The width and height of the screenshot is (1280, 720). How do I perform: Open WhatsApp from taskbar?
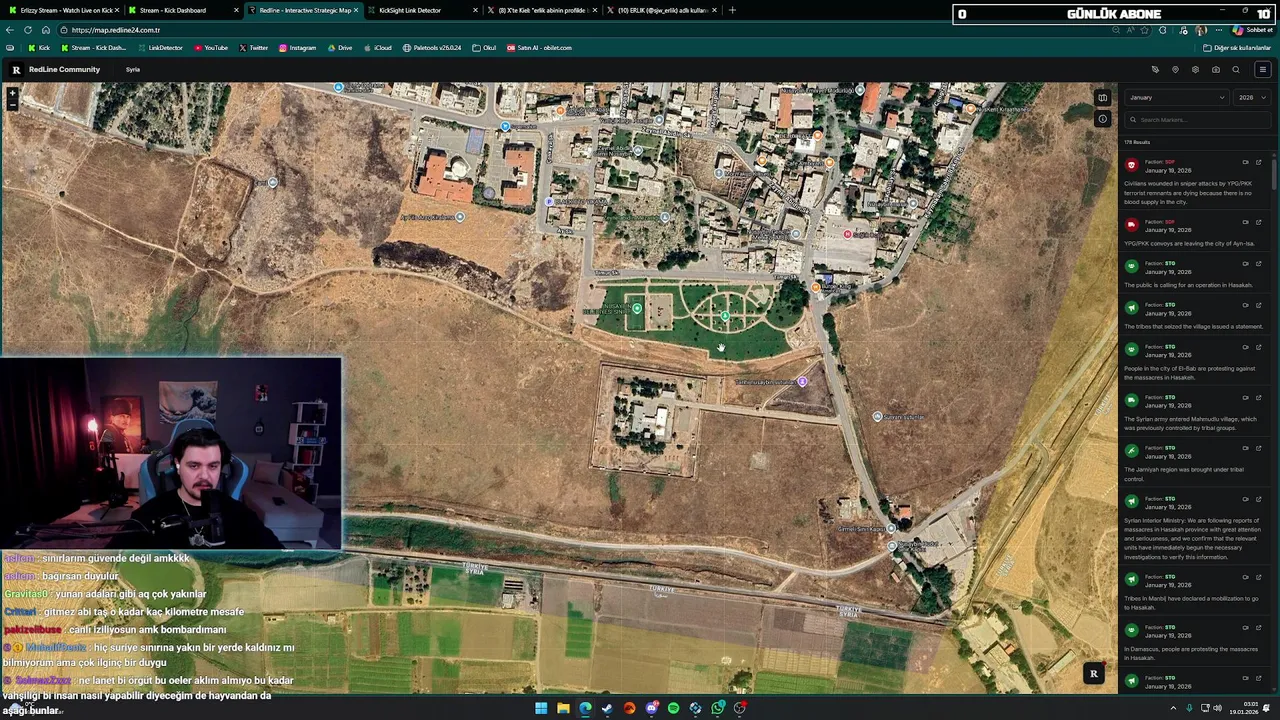[x=718, y=708]
